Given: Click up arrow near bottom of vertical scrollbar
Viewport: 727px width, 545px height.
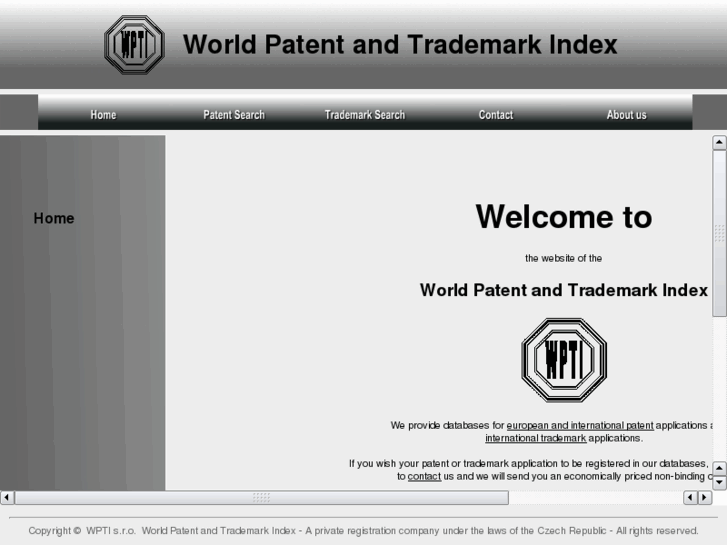Looking at the screenshot, I should (719, 468).
